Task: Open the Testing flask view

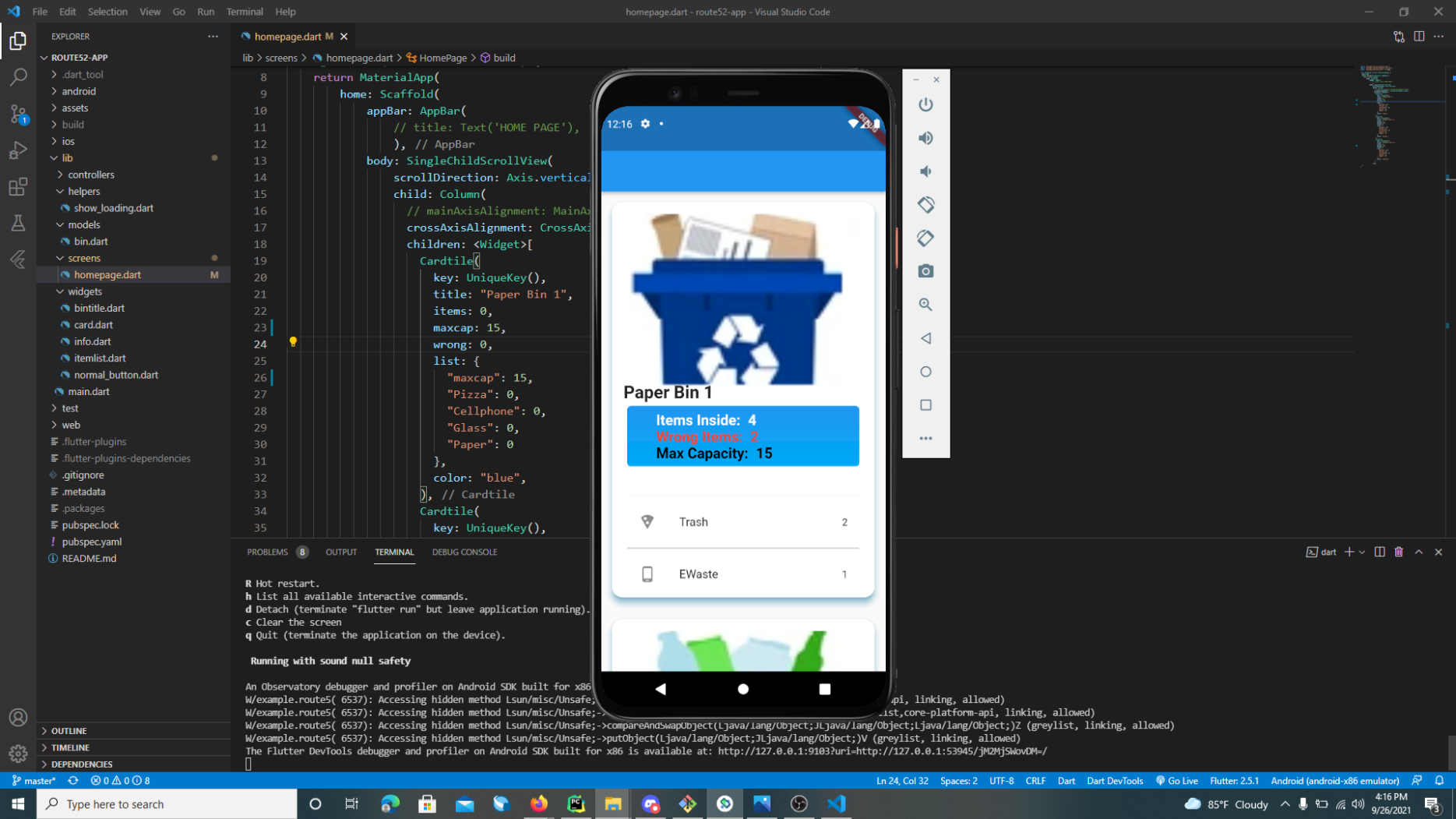Action: tap(18, 223)
